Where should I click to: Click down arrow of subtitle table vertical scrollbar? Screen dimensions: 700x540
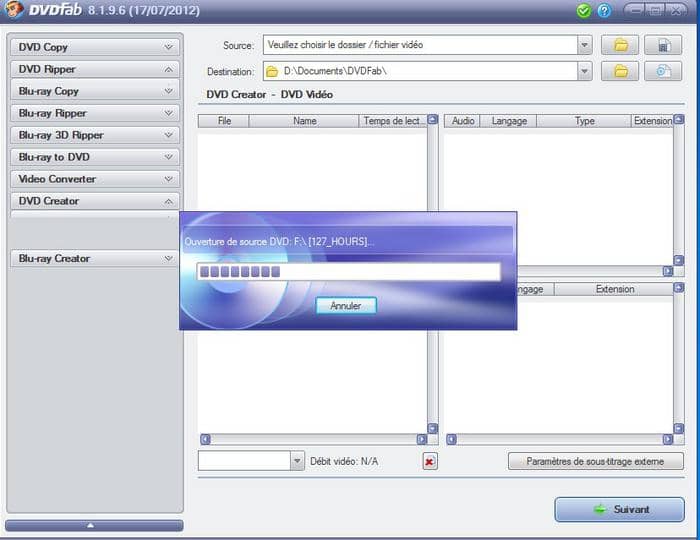679,428
